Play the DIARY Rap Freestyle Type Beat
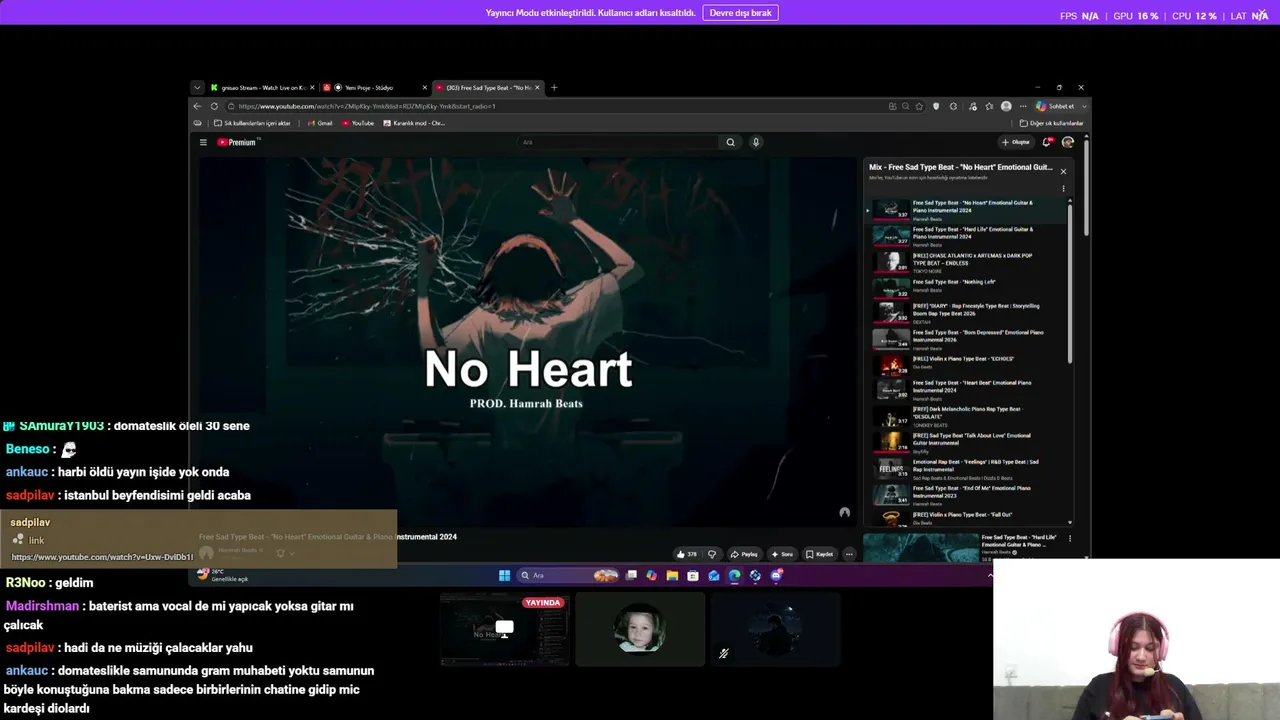1280x720 pixels. pyautogui.click(x=968, y=312)
